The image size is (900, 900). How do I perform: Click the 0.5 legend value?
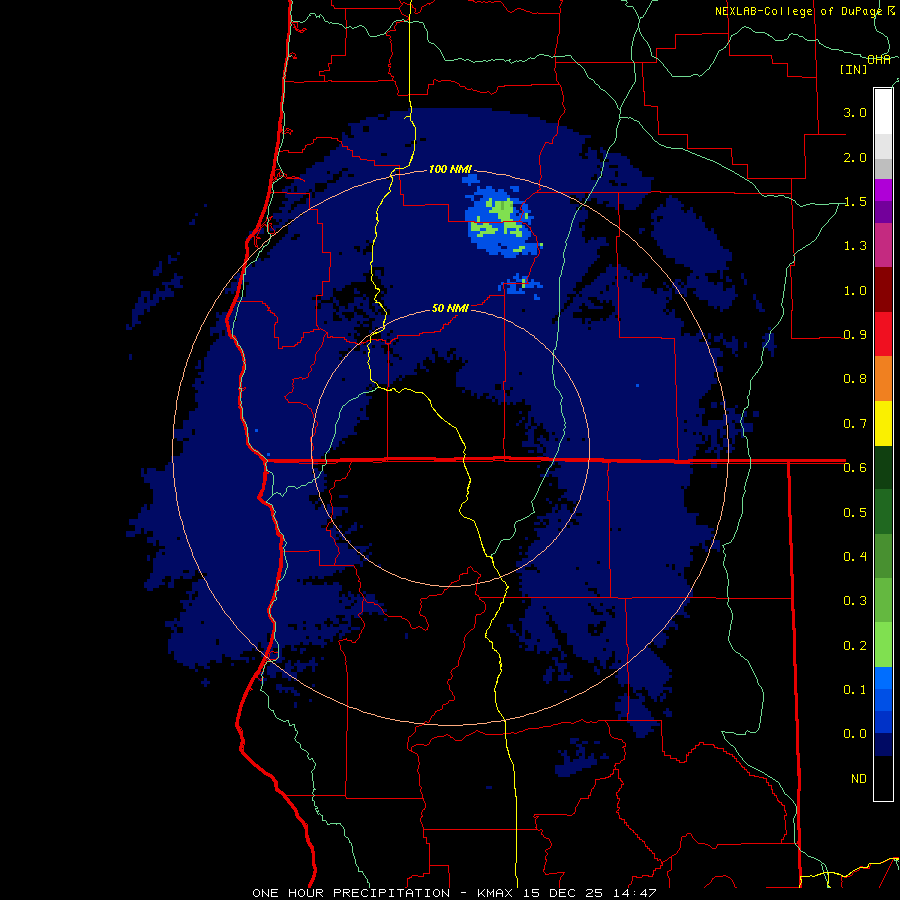pyautogui.click(x=855, y=512)
